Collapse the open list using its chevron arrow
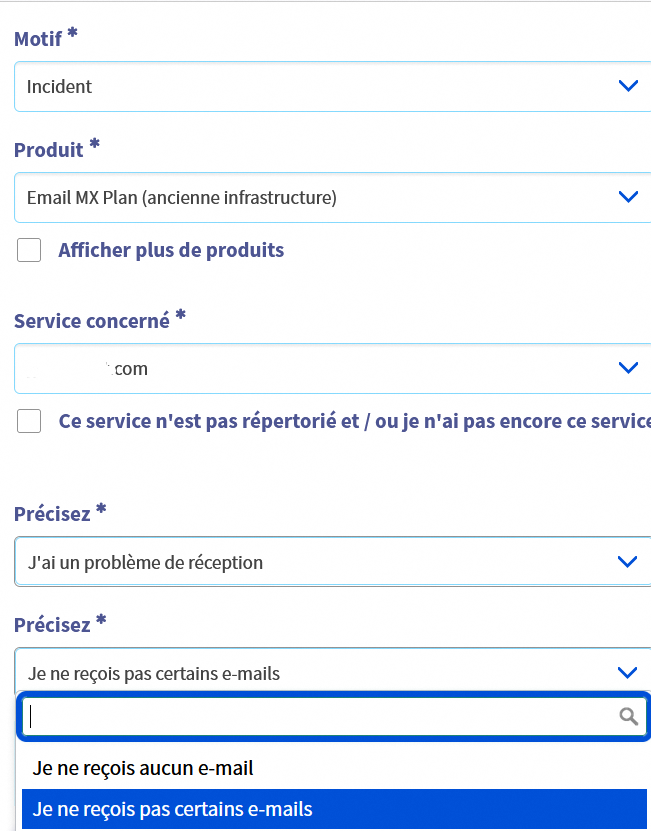This screenshot has width=651, height=831. [628, 673]
